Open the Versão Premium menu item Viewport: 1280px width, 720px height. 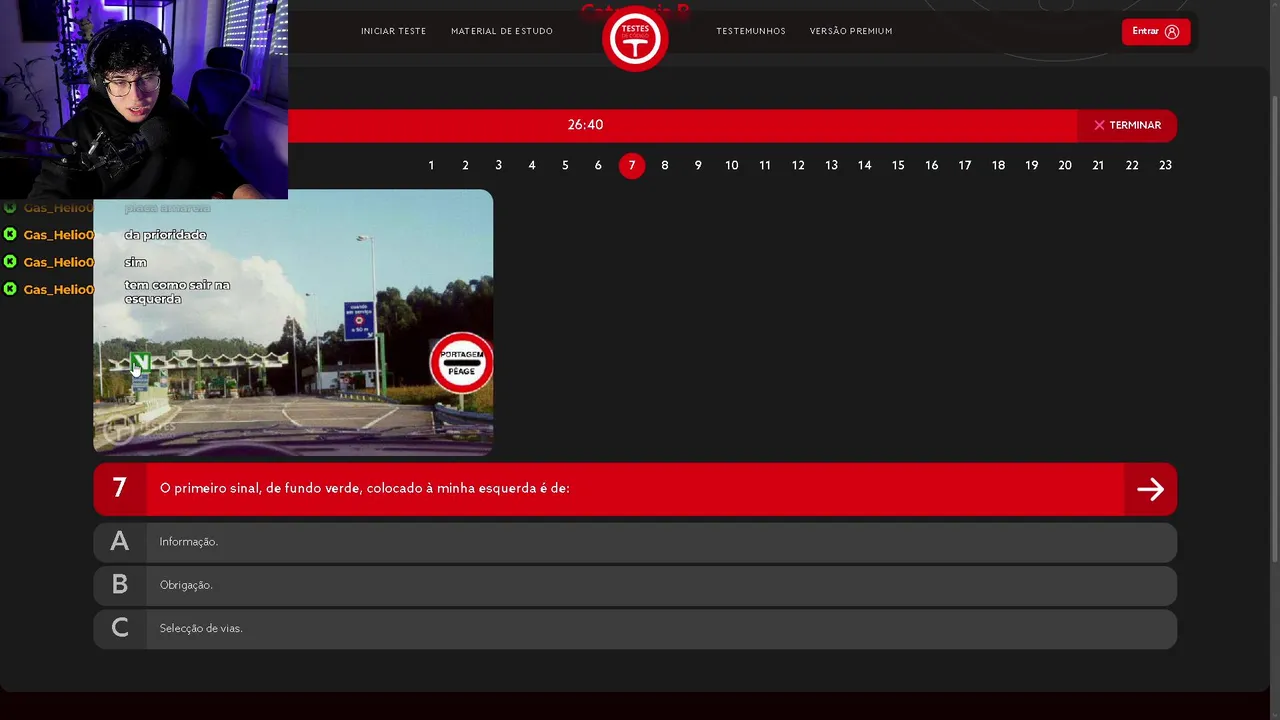[851, 31]
